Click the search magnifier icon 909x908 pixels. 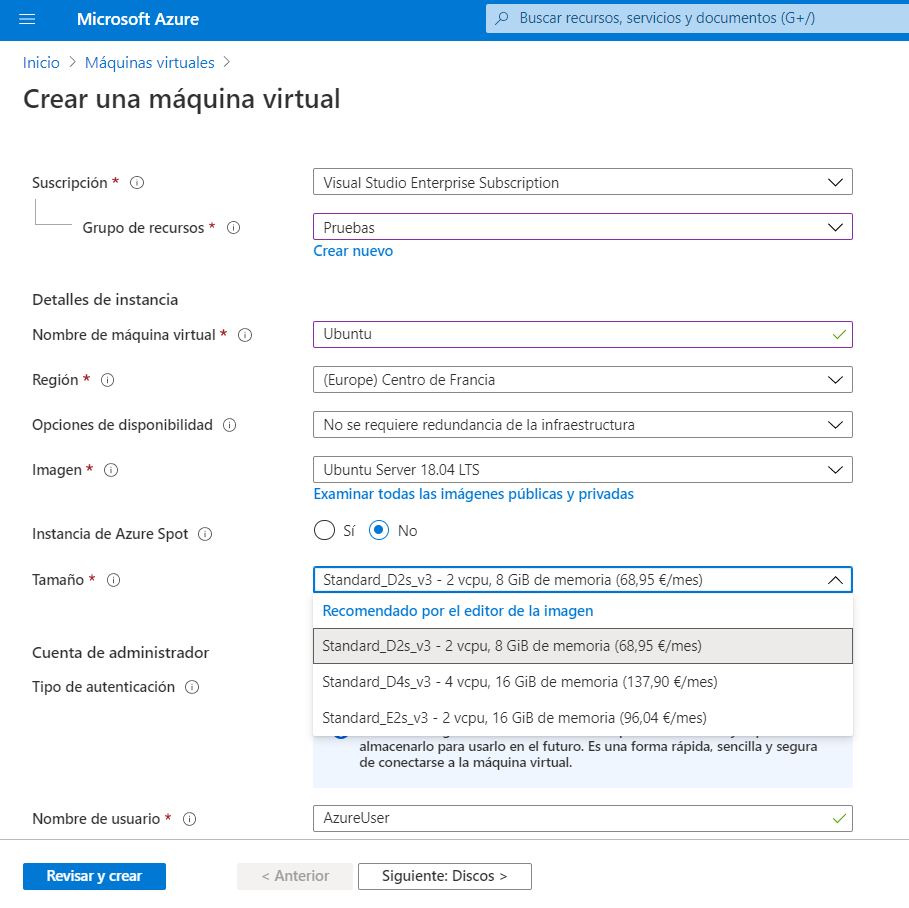[x=502, y=18]
